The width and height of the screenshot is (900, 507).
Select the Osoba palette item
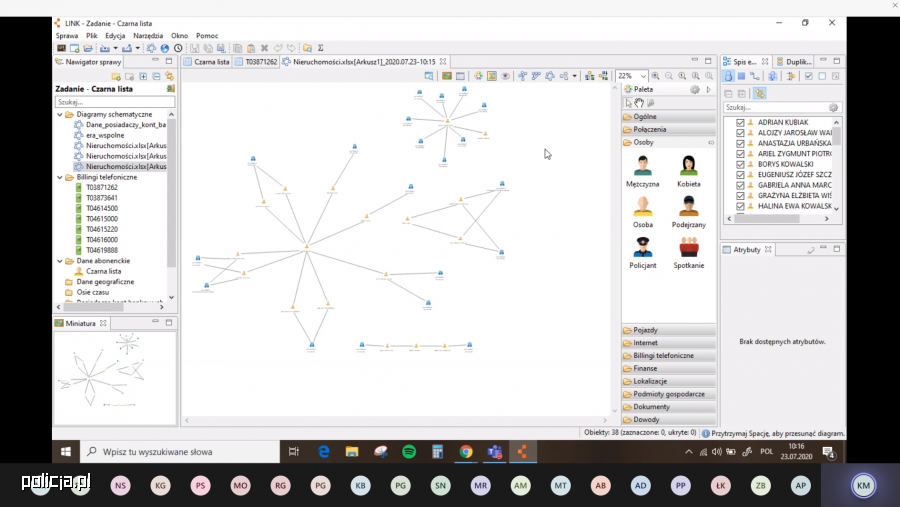click(x=643, y=212)
